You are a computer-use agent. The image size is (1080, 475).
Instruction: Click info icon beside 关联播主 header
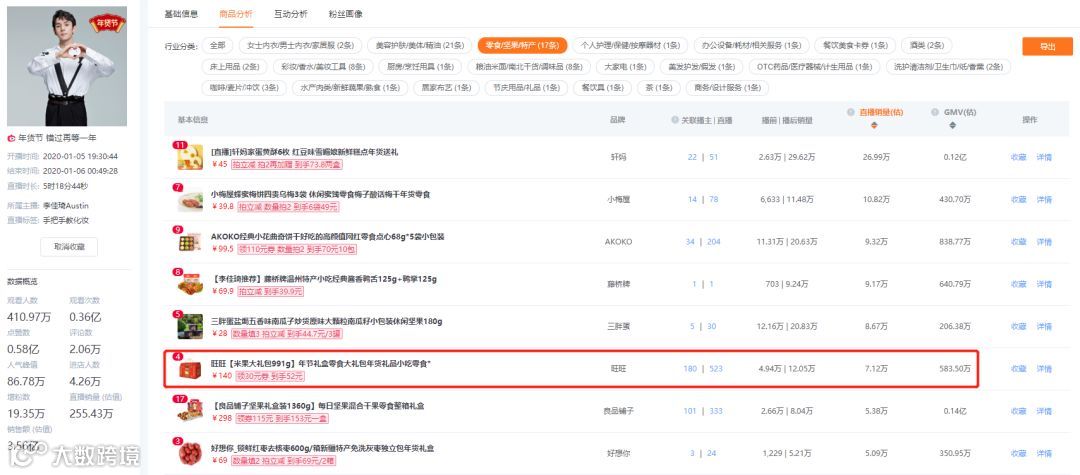[675, 120]
